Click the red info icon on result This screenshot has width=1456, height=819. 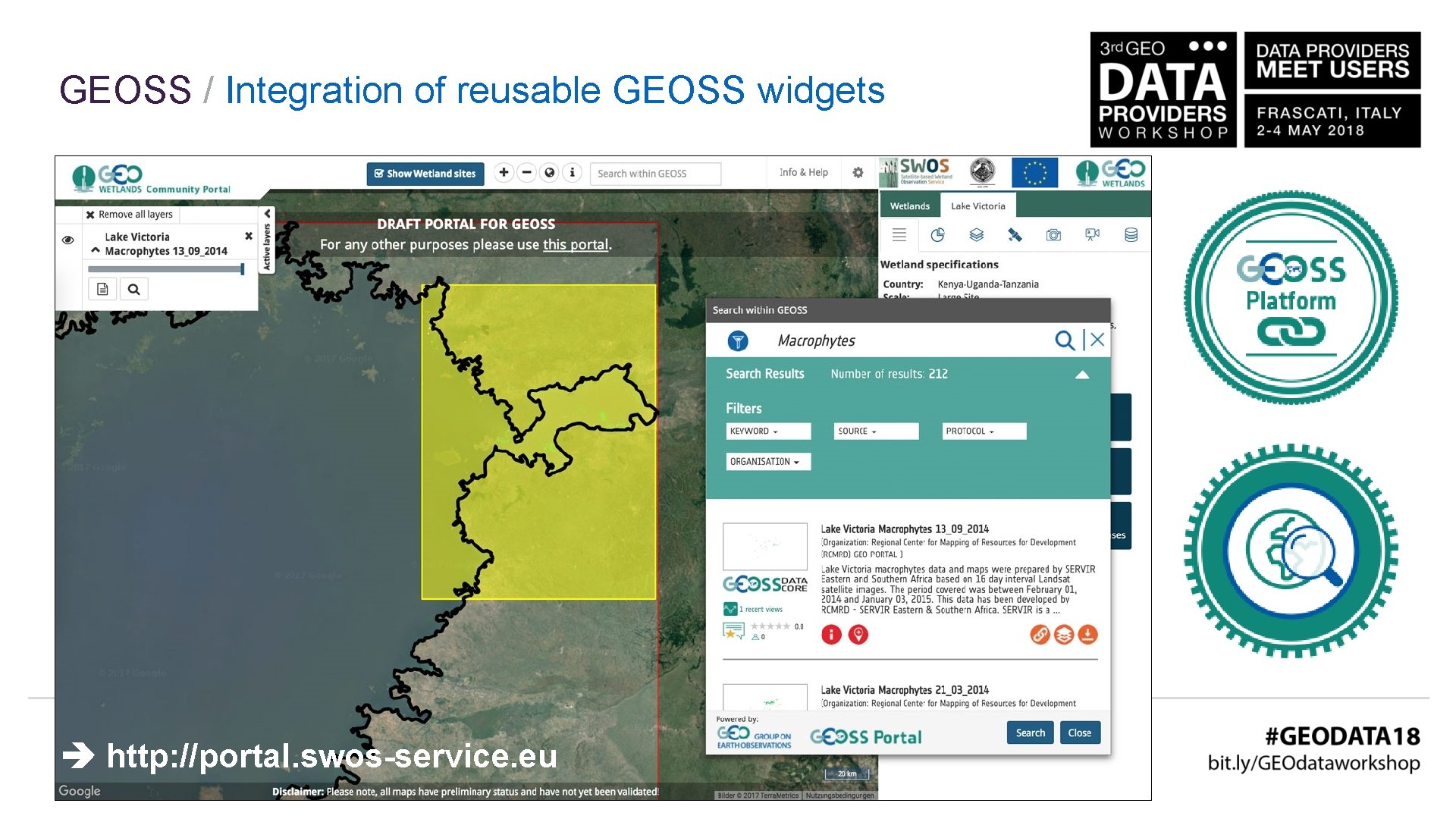click(x=831, y=635)
